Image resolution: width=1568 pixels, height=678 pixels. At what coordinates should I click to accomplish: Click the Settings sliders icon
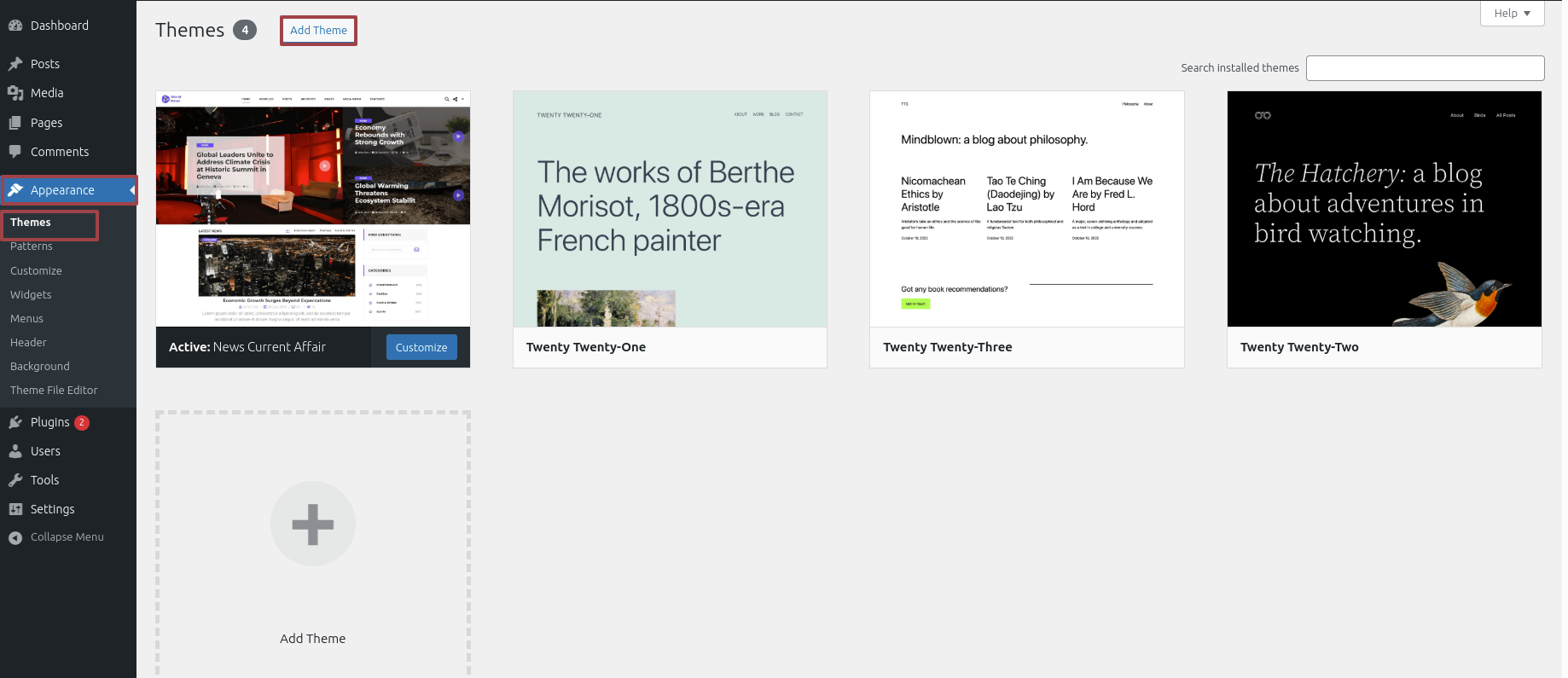(x=15, y=509)
